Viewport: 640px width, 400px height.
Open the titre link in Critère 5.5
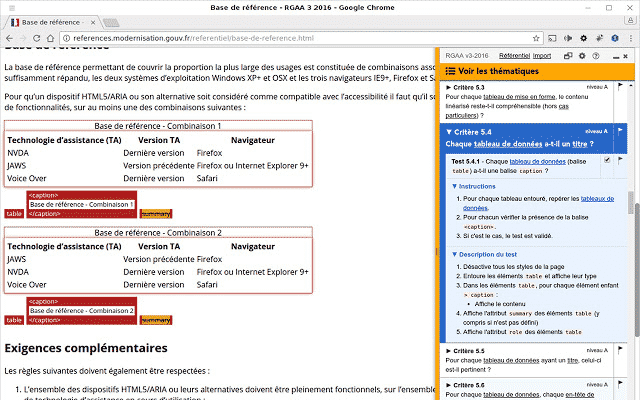click(x=572, y=360)
